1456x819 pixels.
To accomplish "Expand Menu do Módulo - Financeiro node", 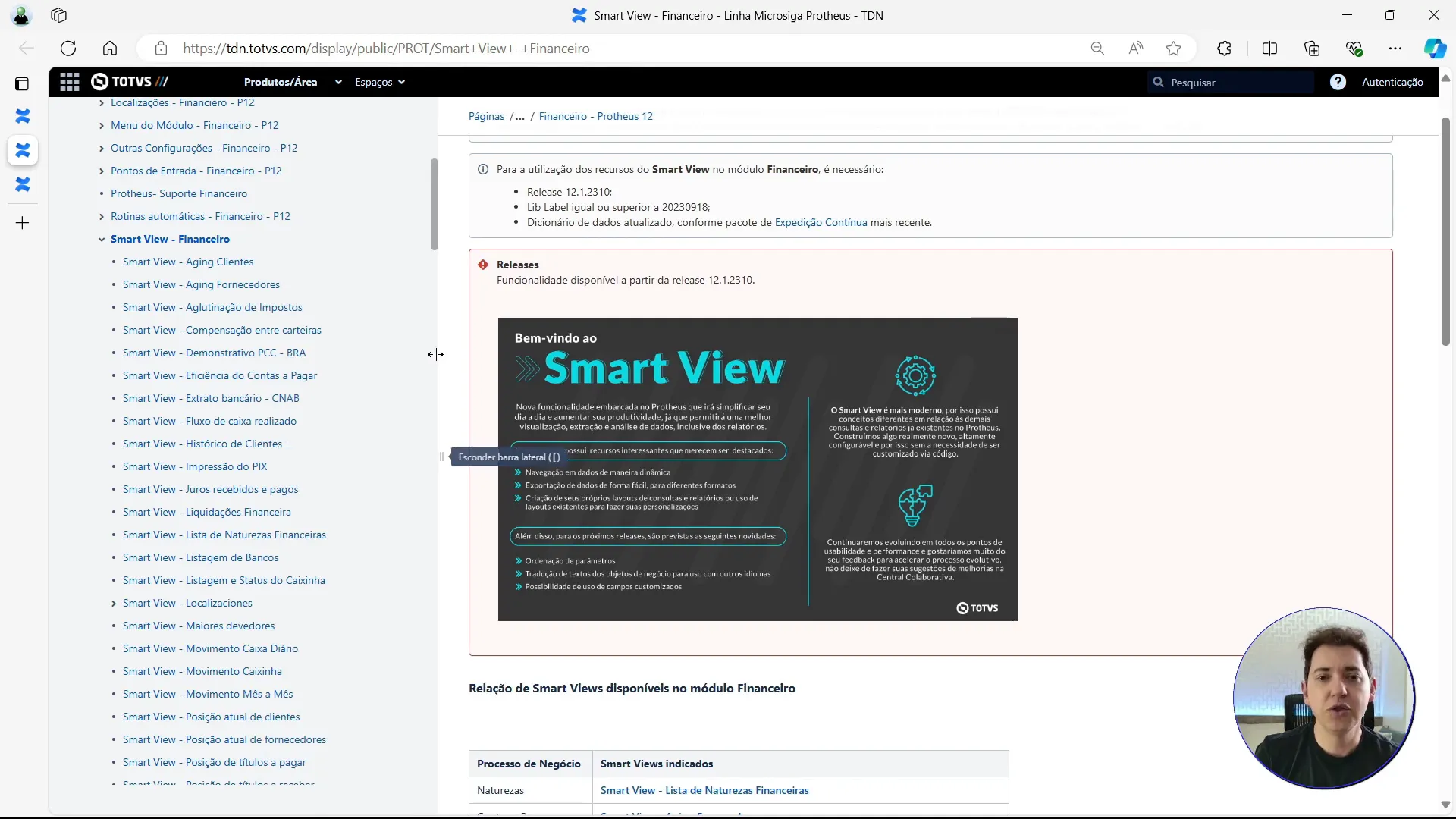I will [102, 126].
